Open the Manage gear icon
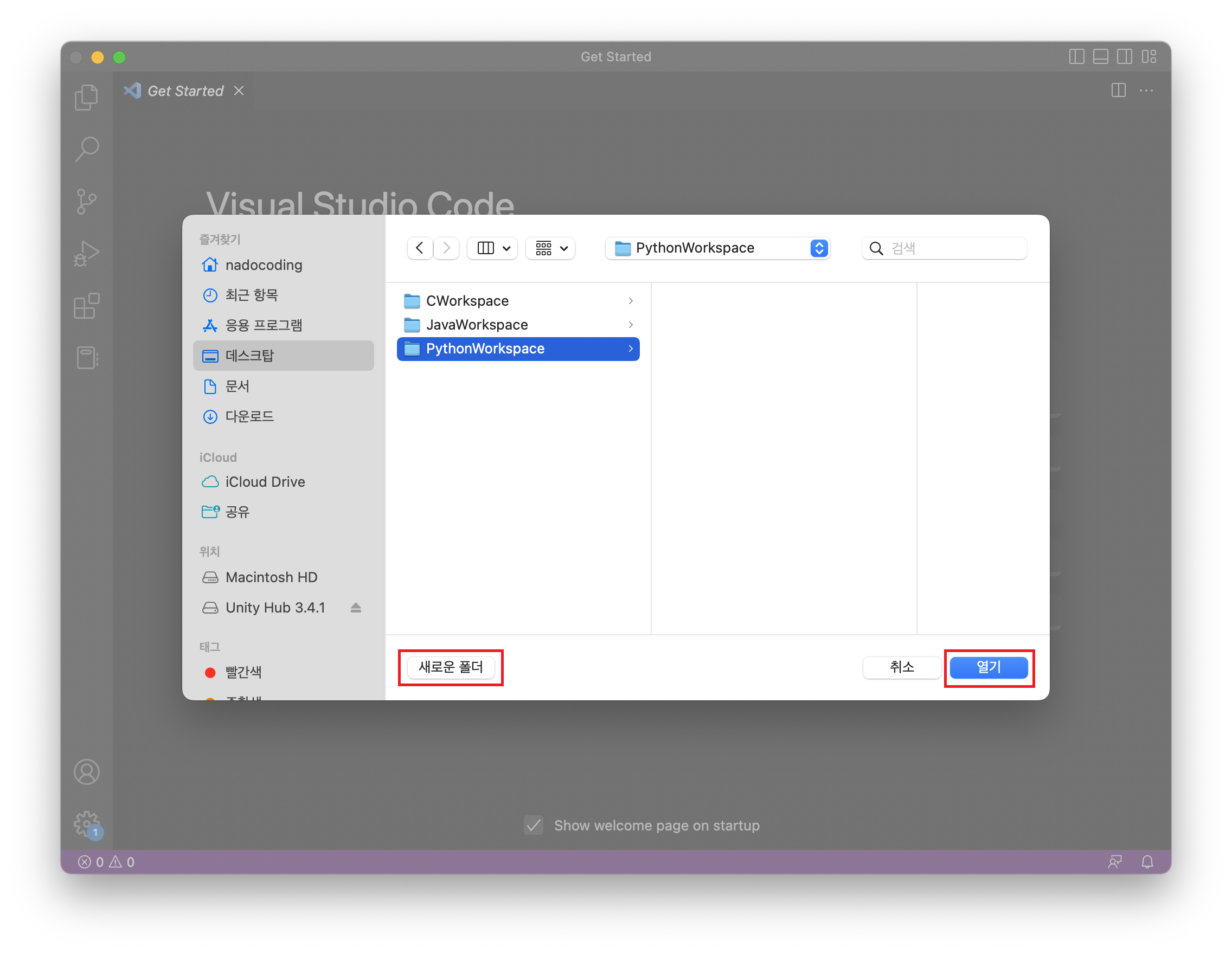The width and height of the screenshot is (1232, 954). pyautogui.click(x=86, y=824)
